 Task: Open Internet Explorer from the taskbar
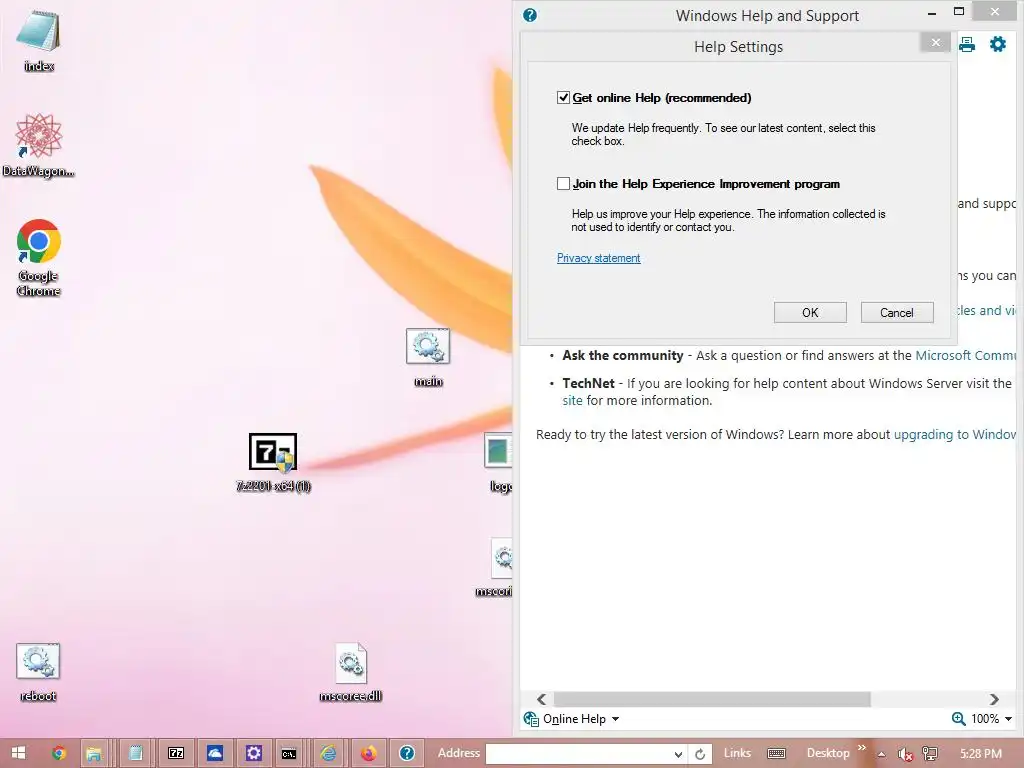click(328, 753)
